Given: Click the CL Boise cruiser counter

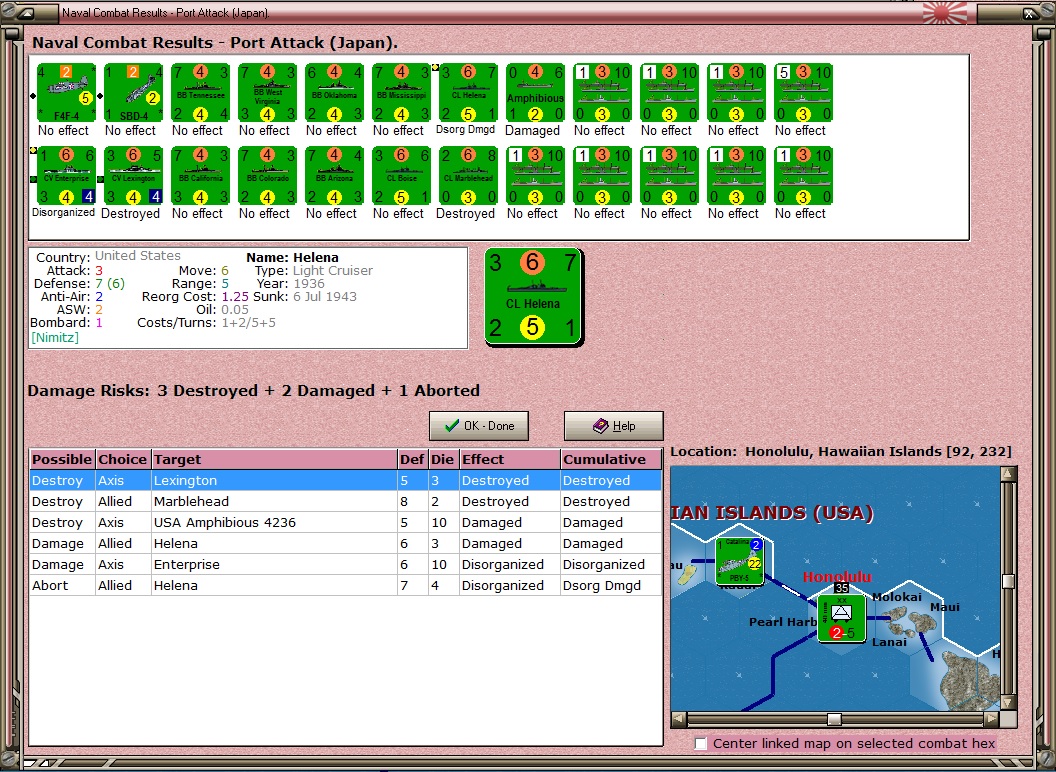Looking at the screenshot, I should [x=401, y=175].
